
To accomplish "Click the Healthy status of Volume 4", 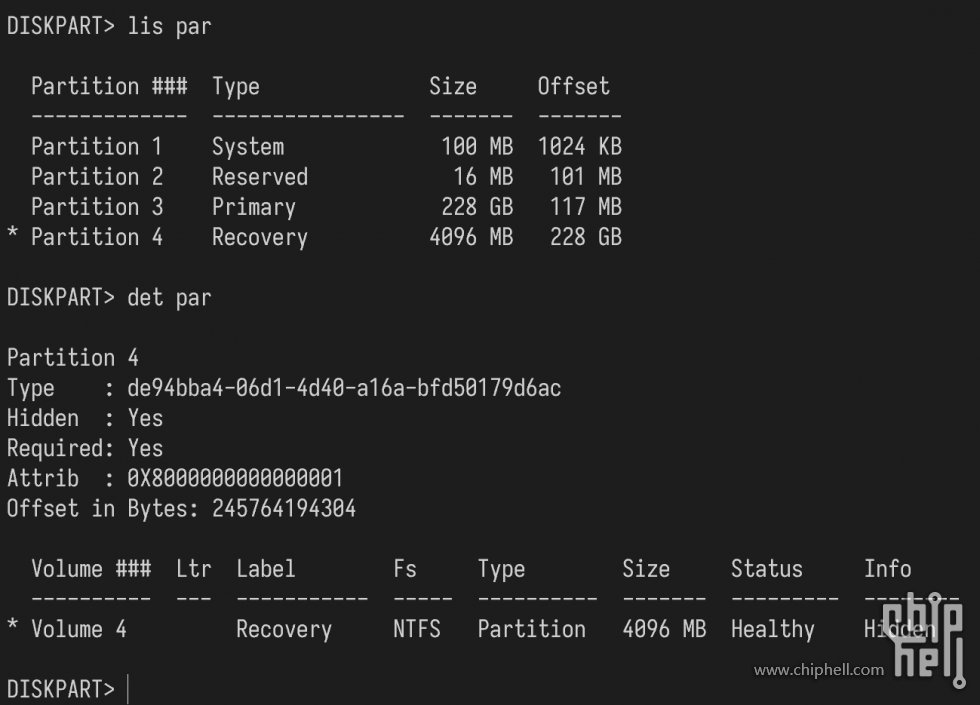I will 772,629.
